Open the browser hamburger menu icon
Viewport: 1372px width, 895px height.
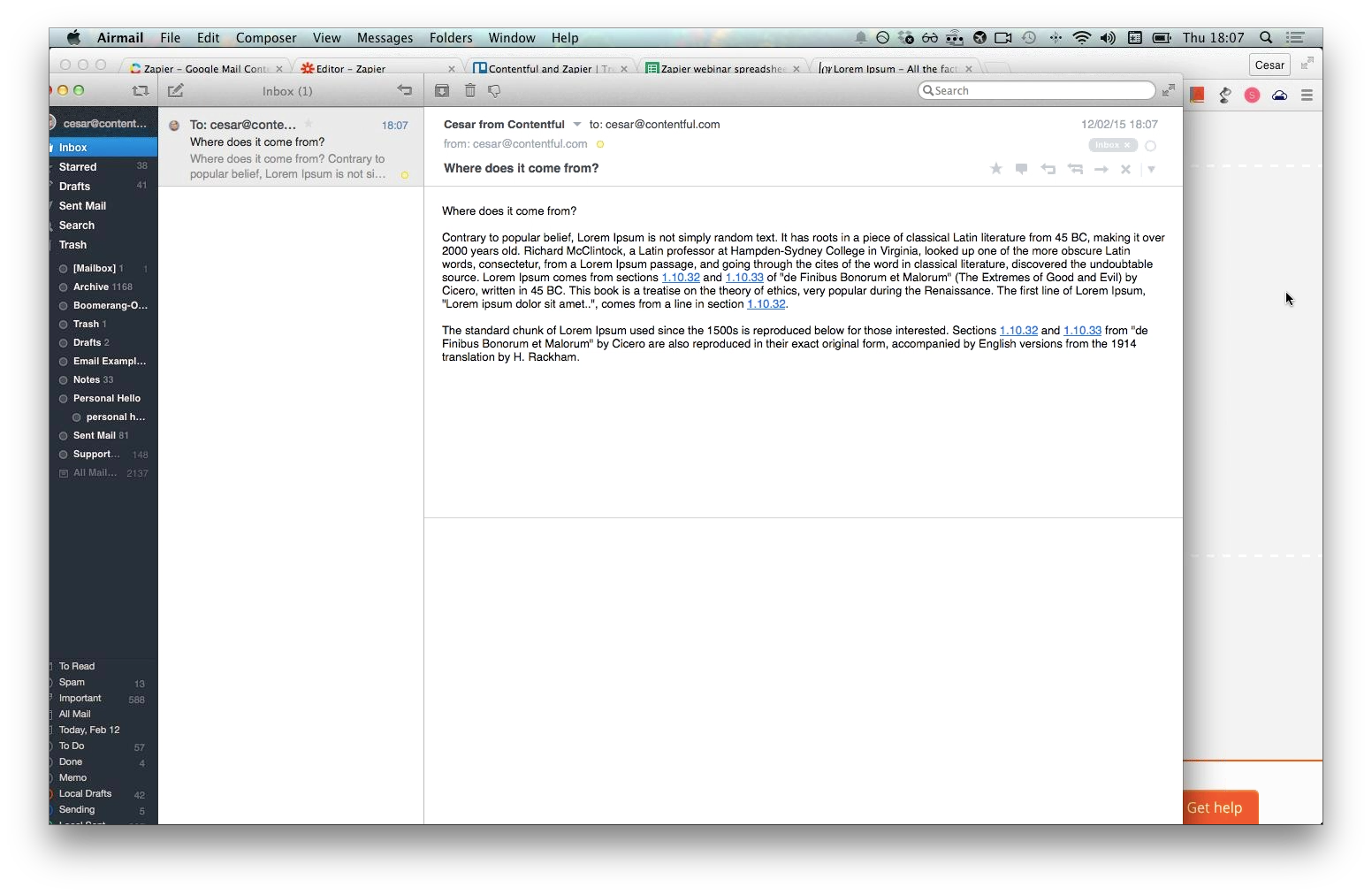tap(1307, 95)
